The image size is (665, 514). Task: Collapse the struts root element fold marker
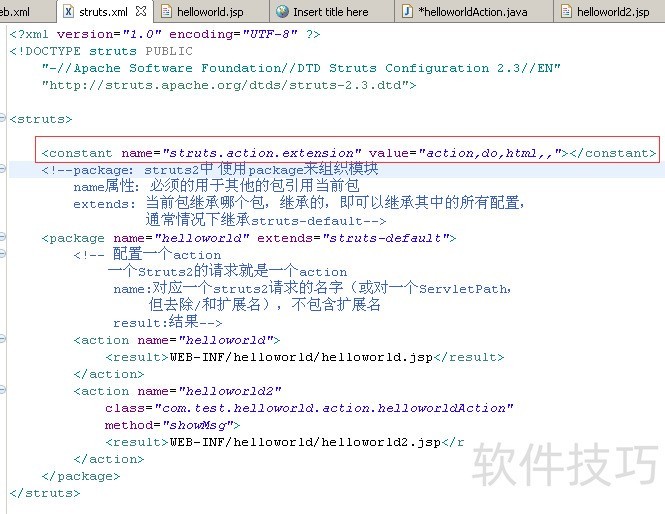(x=4, y=119)
